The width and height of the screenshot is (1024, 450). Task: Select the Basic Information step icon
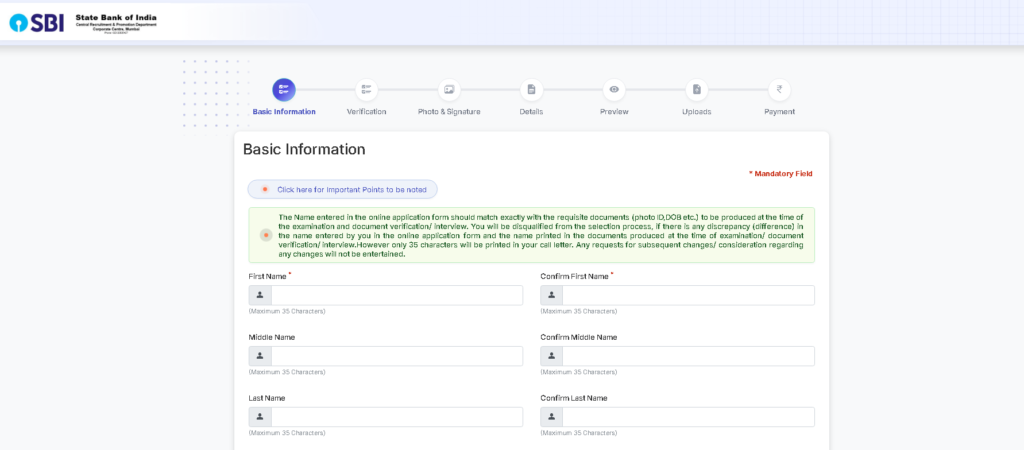click(283, 89)
